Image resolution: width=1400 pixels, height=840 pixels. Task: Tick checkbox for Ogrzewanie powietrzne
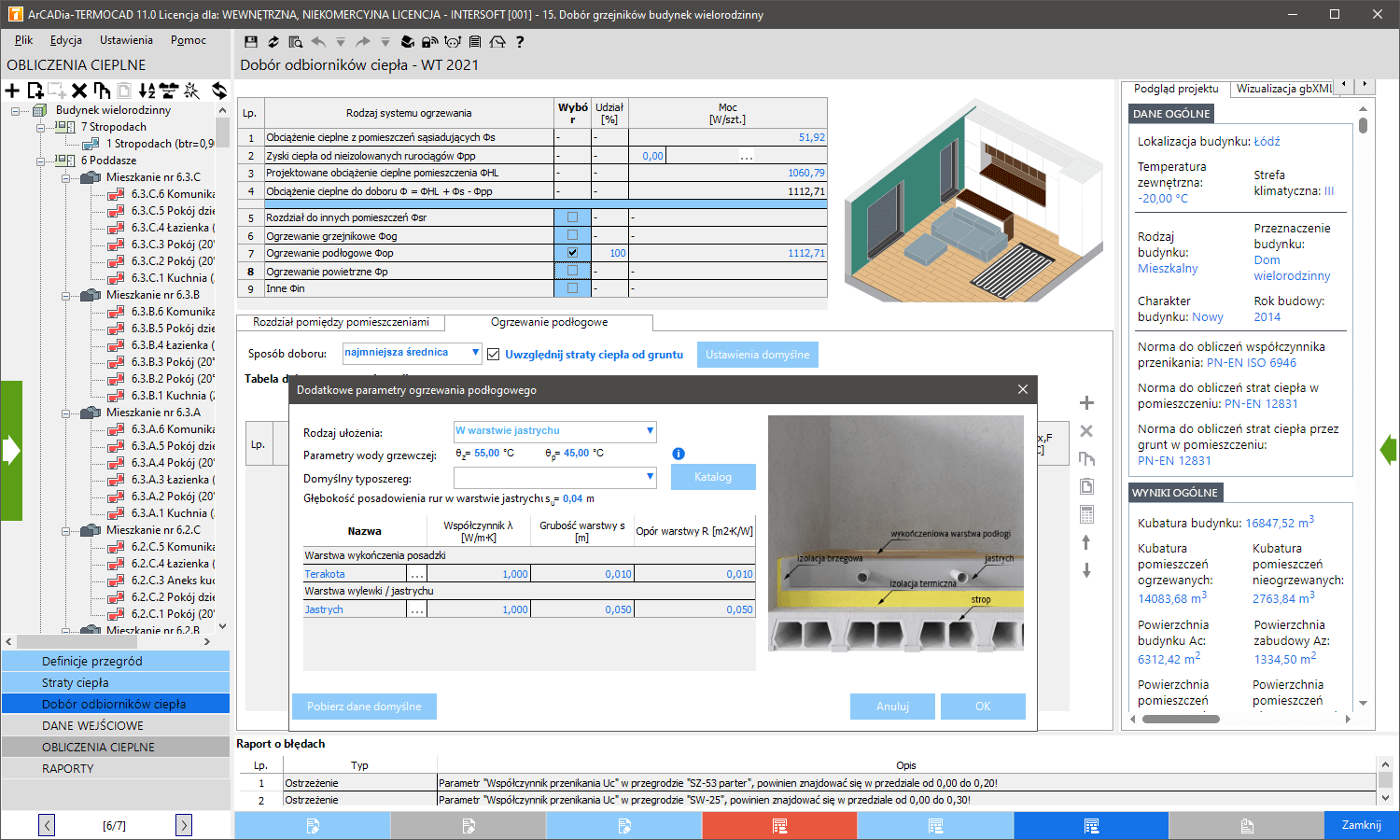click(572, 271)
